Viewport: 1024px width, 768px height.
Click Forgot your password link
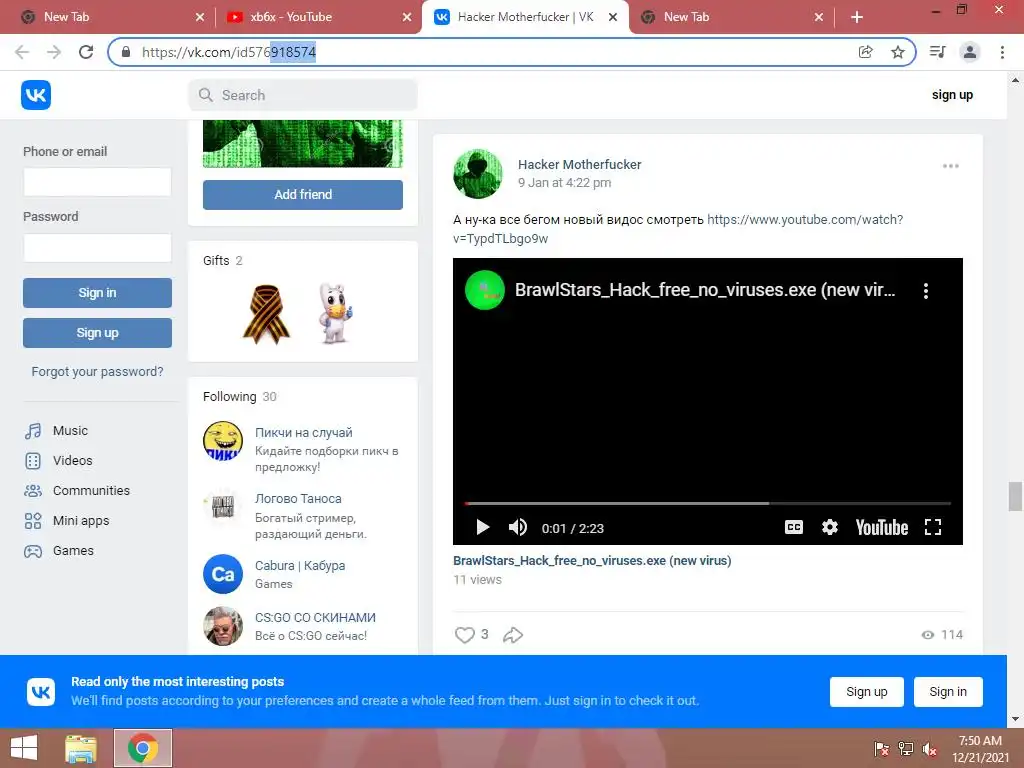coord(97,372)
